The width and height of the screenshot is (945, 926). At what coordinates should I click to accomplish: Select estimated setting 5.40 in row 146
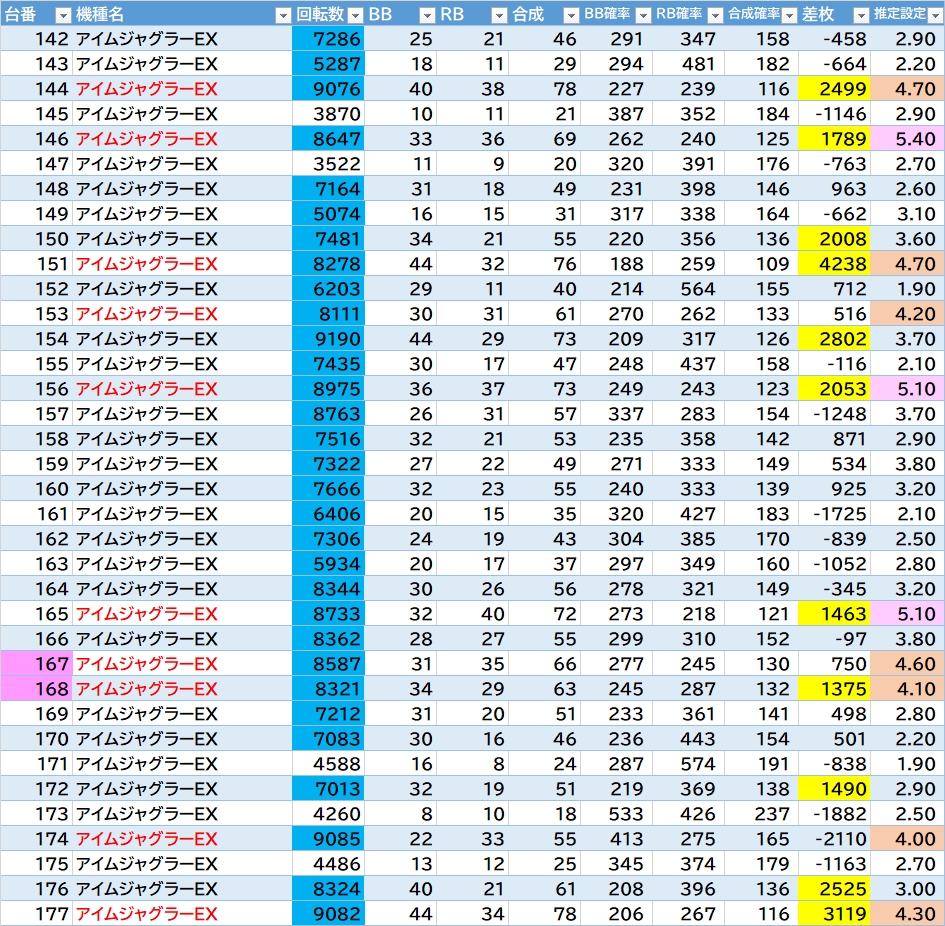pyautogui.click(x=907, y=139)
